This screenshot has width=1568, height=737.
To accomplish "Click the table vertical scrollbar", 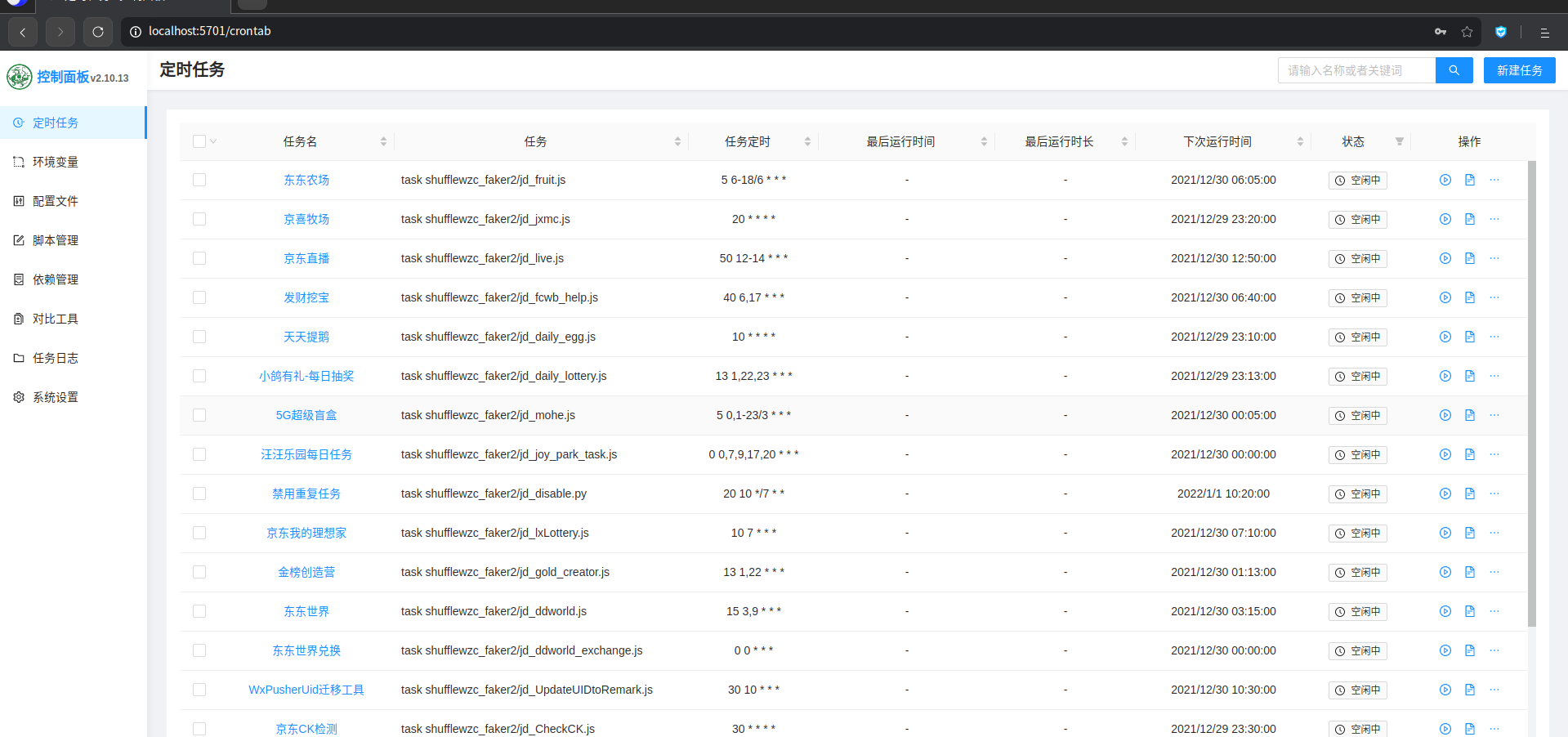I will pyautogui.click(x=1531, y=394).
